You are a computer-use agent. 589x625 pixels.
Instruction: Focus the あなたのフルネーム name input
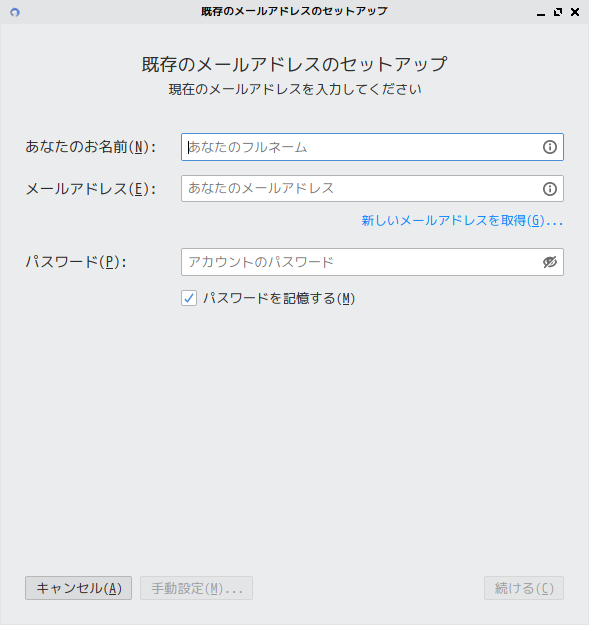pos(372,147)
